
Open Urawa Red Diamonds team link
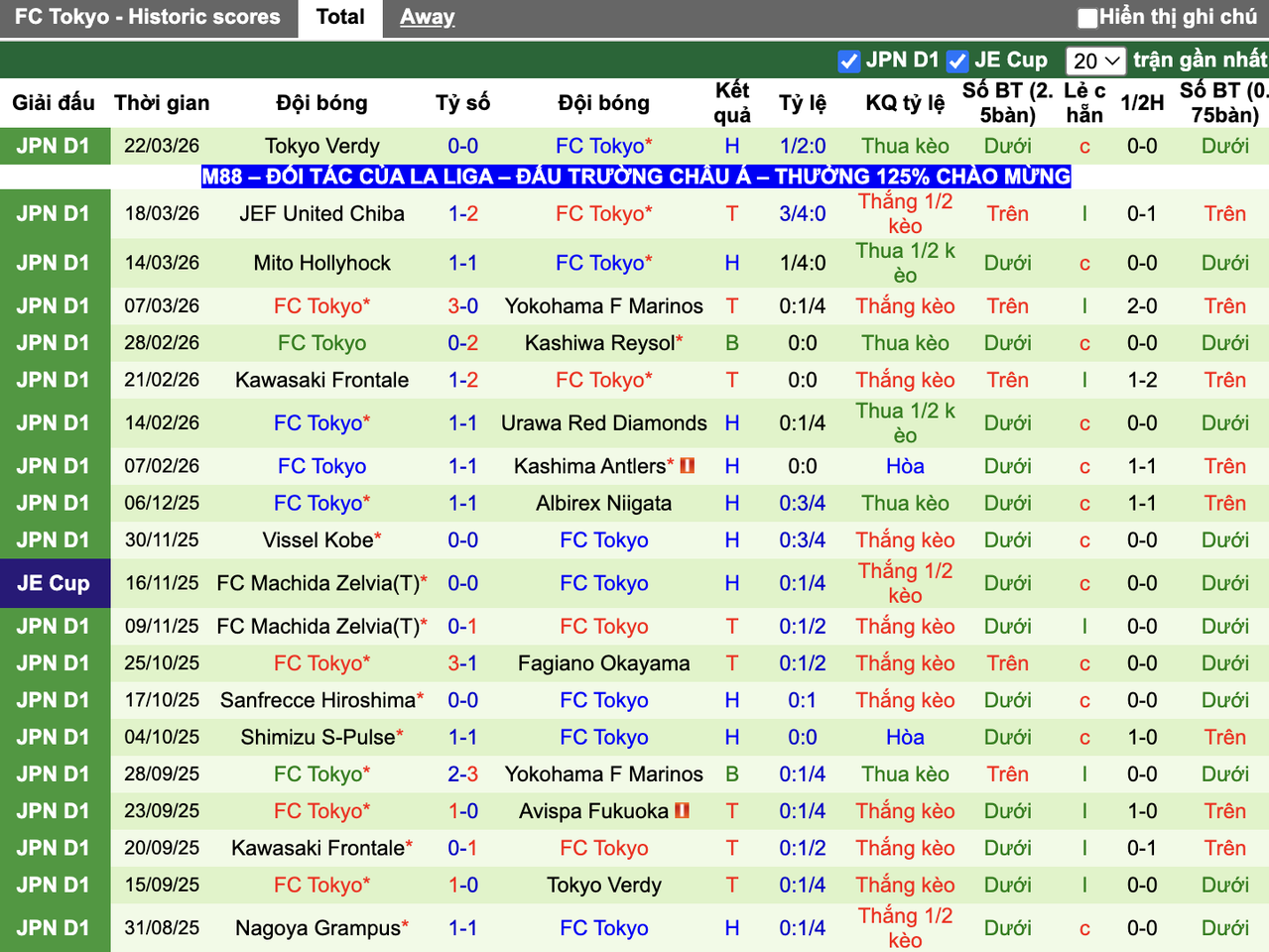[604, 422]
